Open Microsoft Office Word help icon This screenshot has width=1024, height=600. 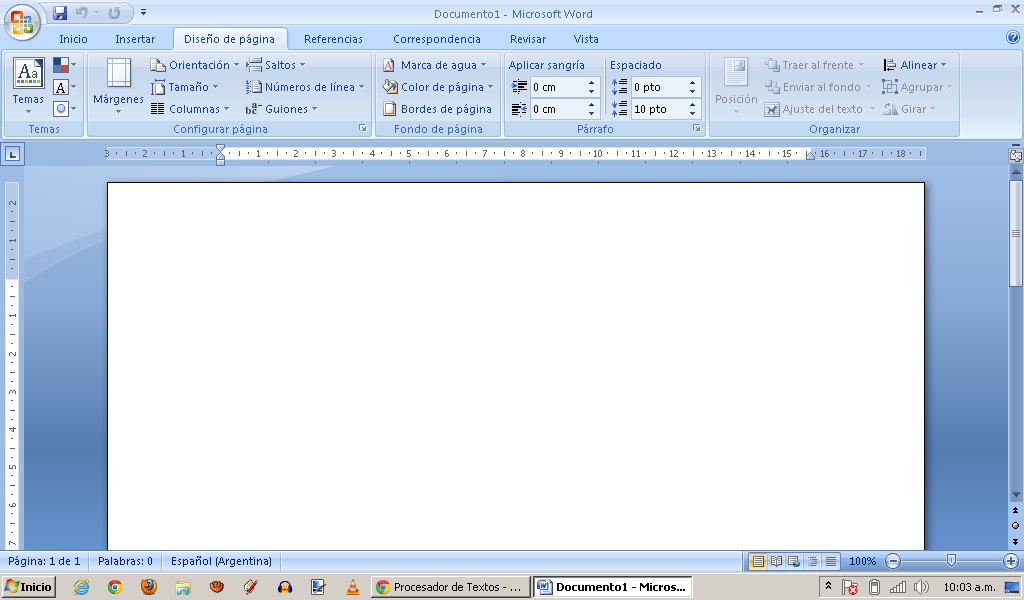click(1012, 38)
